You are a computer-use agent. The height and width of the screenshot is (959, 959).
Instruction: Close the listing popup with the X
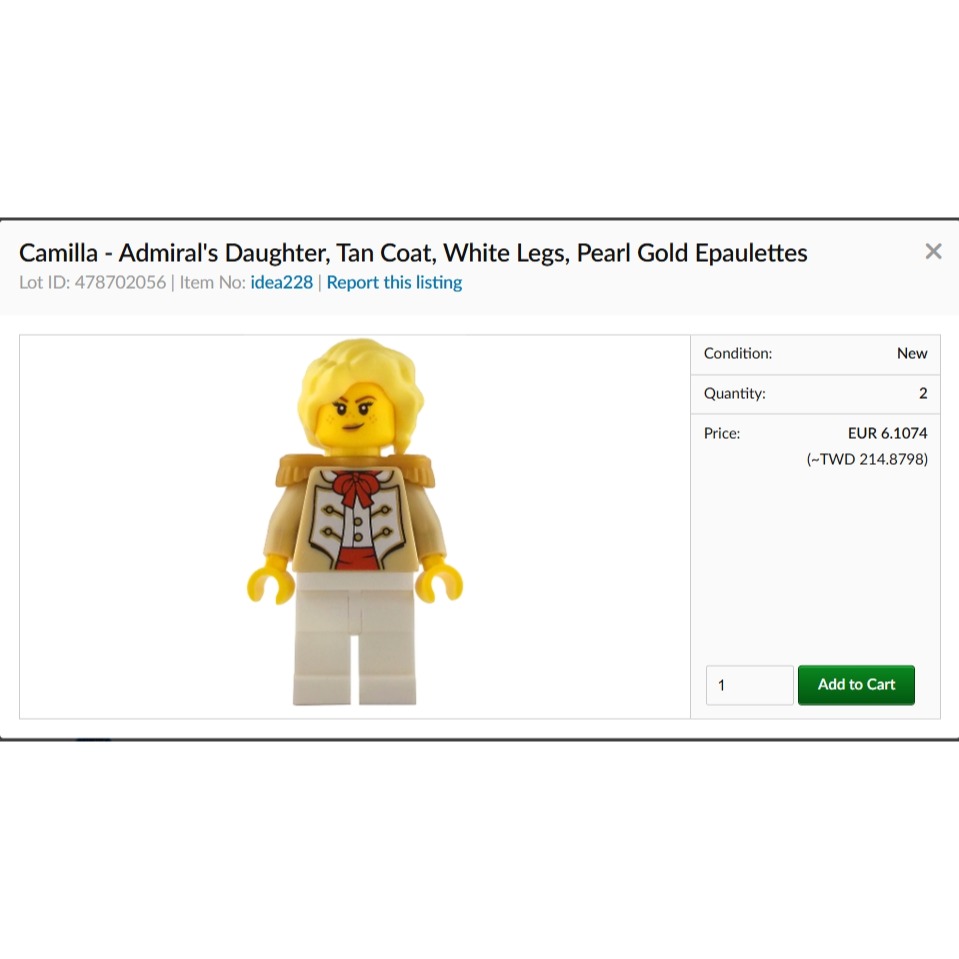point(933,251)
